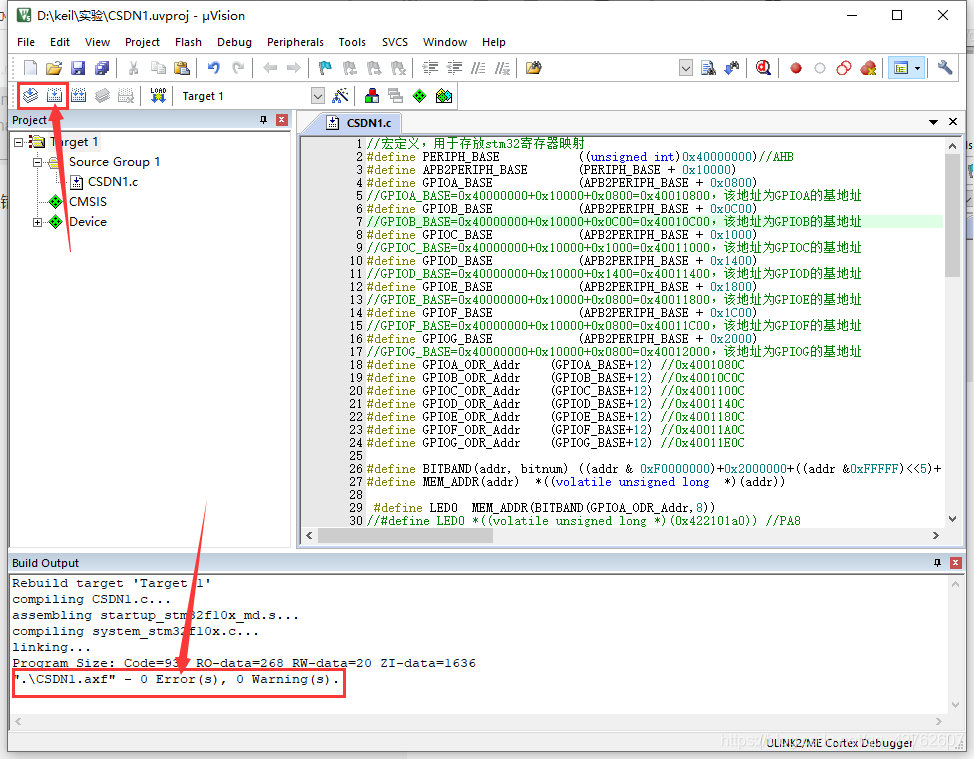Select CSDN1.c in the project tree

[112, 182]
